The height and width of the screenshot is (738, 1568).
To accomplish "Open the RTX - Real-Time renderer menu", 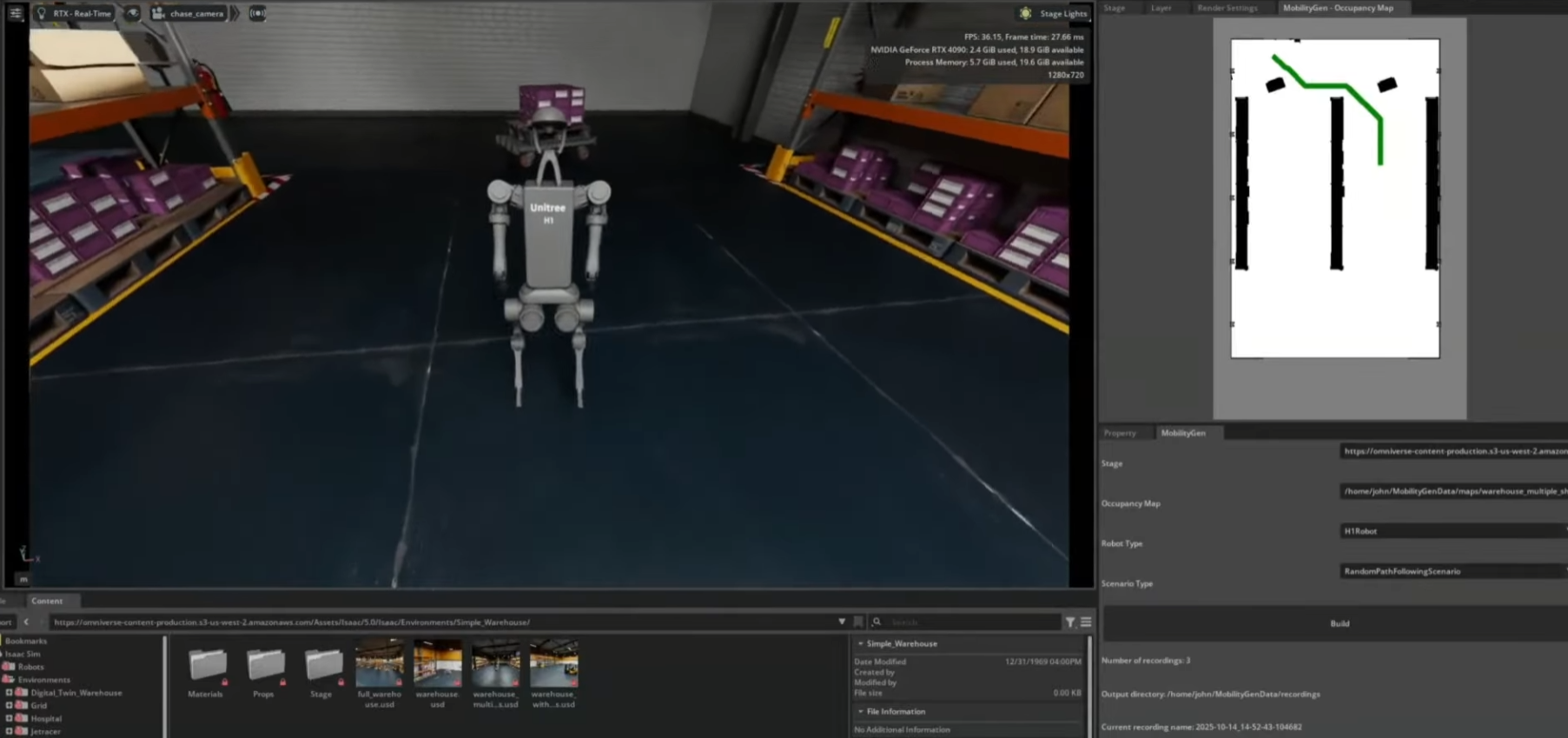I will click(83, 13).
